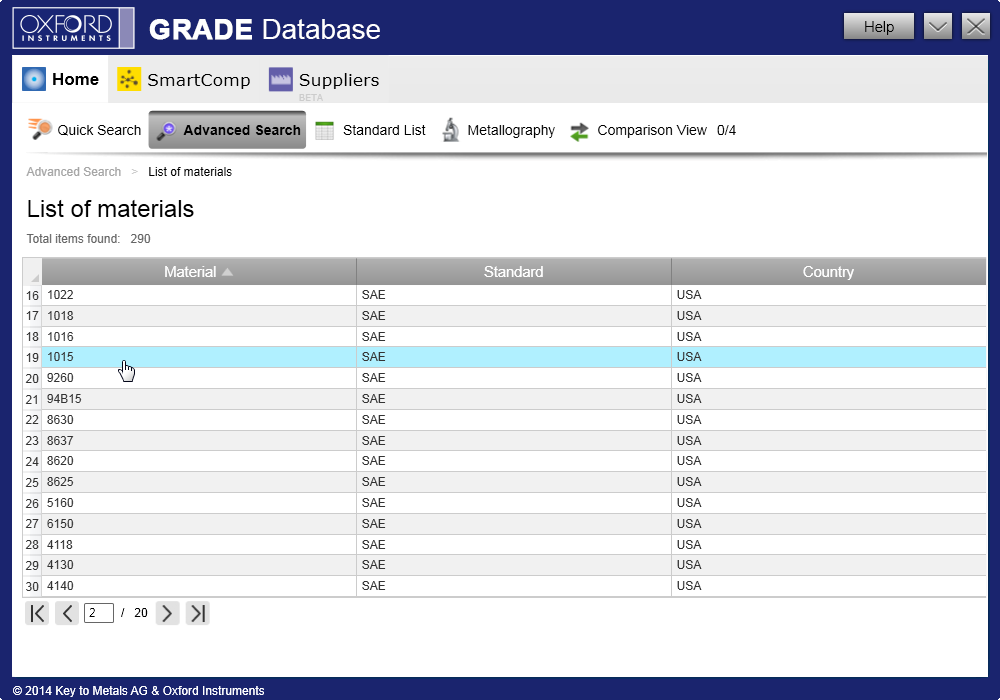
Task: Sort by the Country column header
Action: point(828,272)
